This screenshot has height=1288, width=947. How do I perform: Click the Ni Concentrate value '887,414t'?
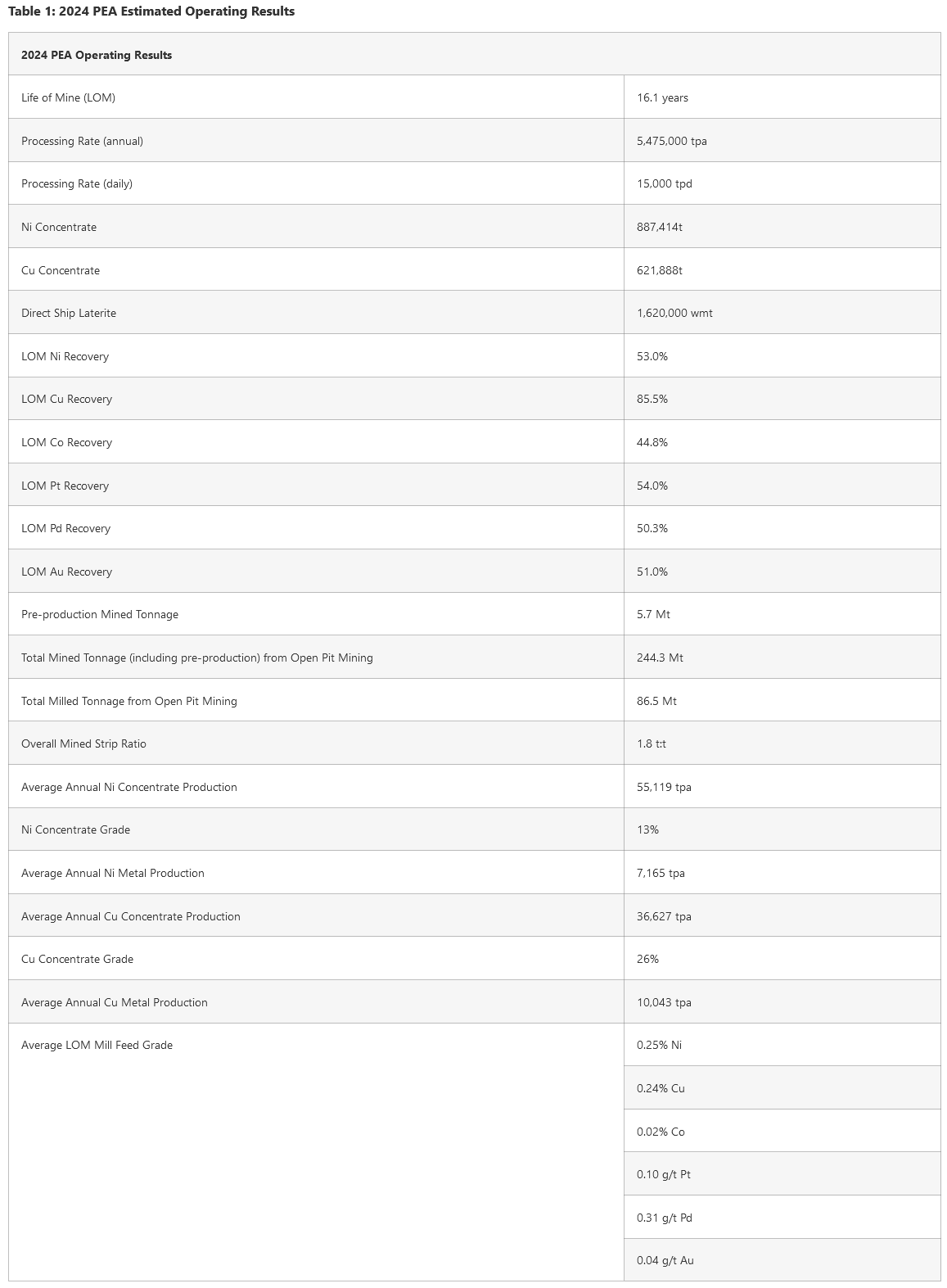click(659, 227)
